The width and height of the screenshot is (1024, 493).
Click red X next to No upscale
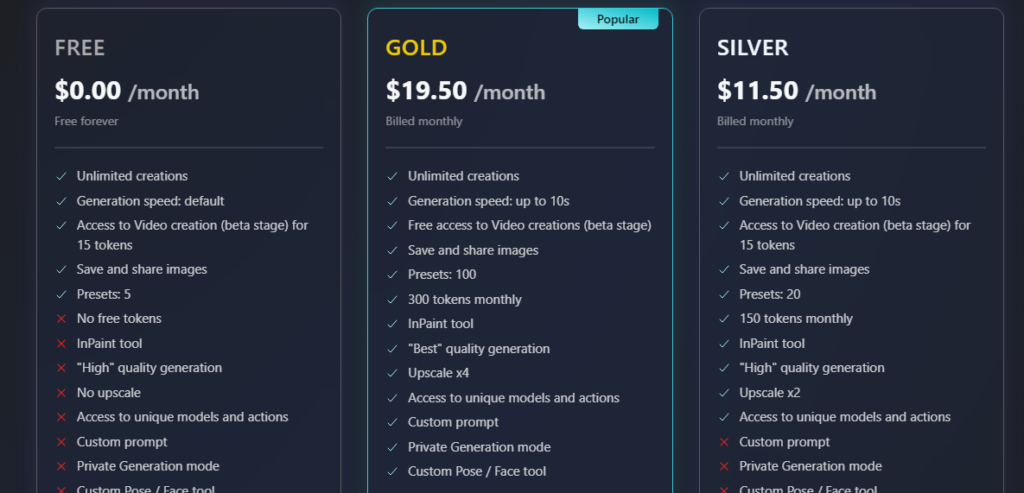coord(61,393)
